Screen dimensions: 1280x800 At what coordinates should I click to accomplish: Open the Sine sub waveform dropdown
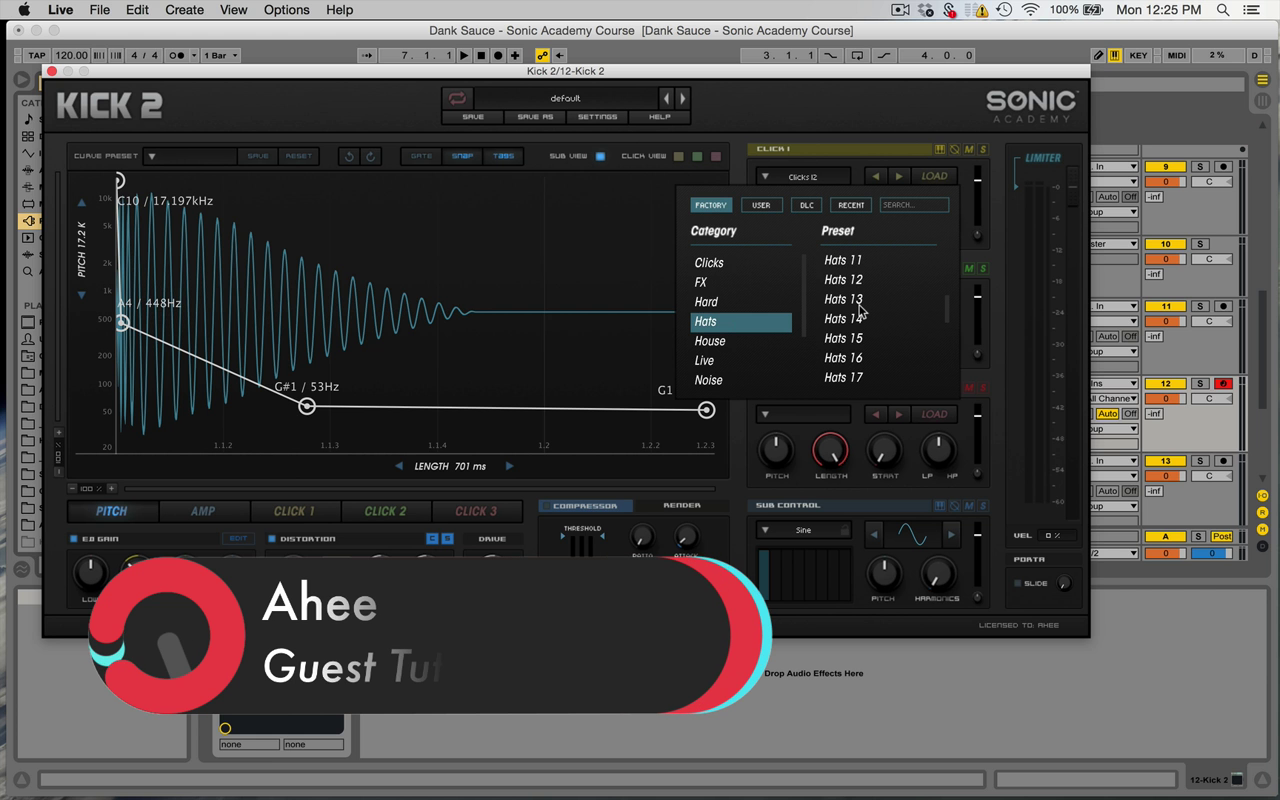pos(803,530)
